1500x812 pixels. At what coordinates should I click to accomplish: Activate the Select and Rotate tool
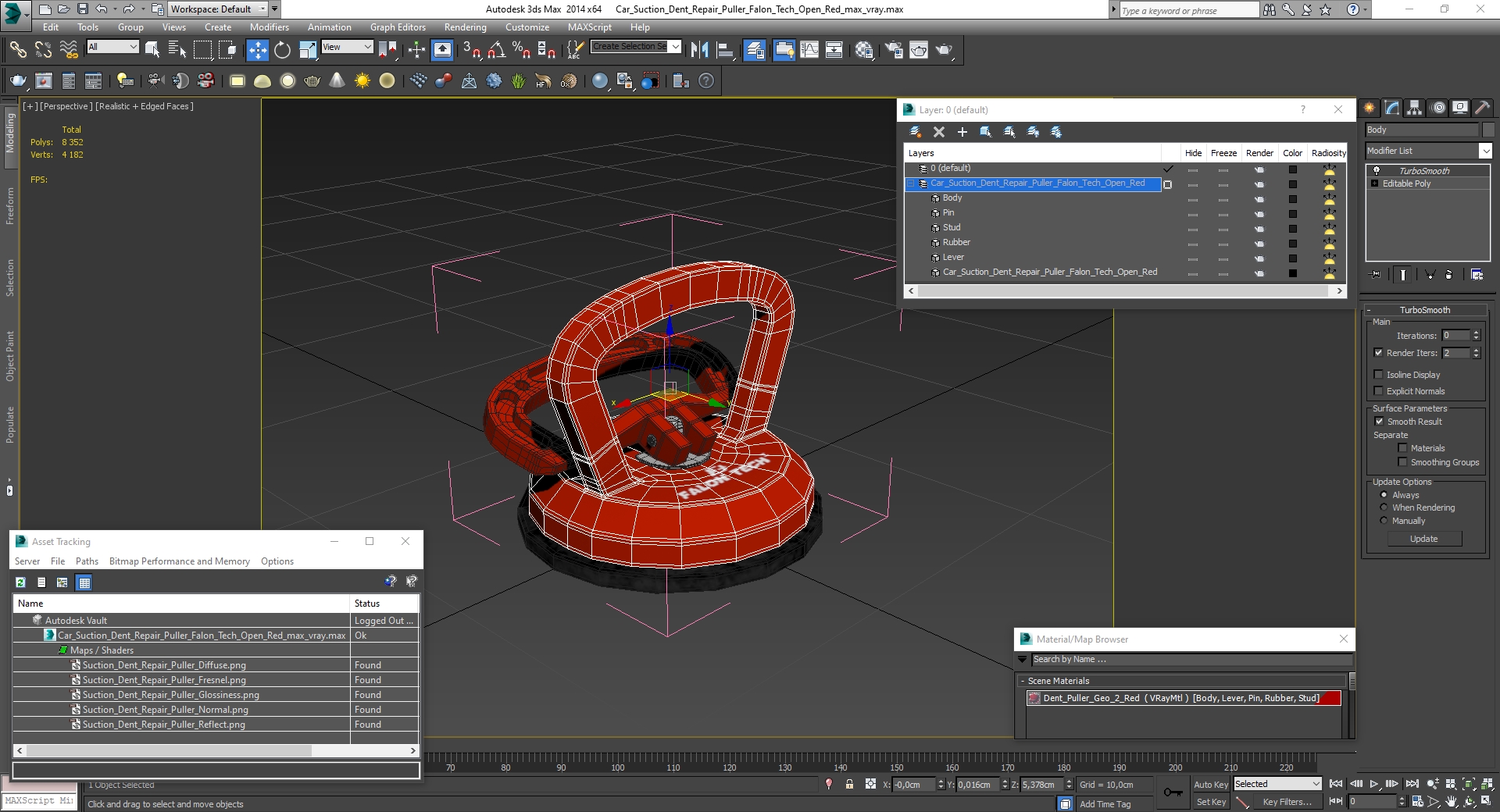[282, 50]
